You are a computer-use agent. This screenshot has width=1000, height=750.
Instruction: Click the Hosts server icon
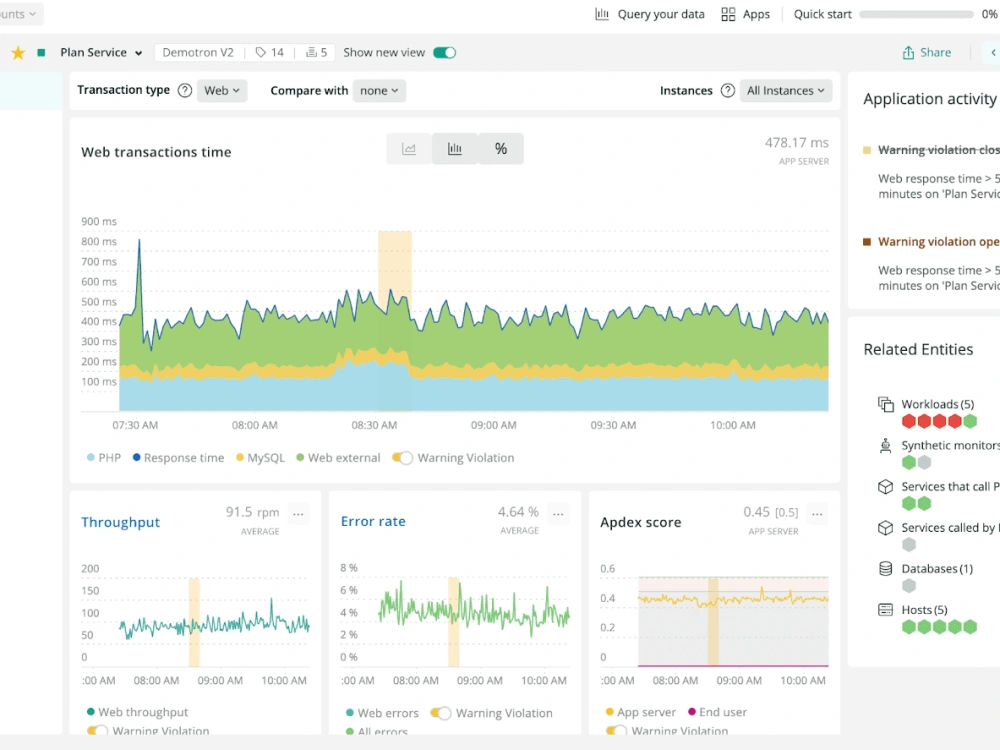point(885,610)
